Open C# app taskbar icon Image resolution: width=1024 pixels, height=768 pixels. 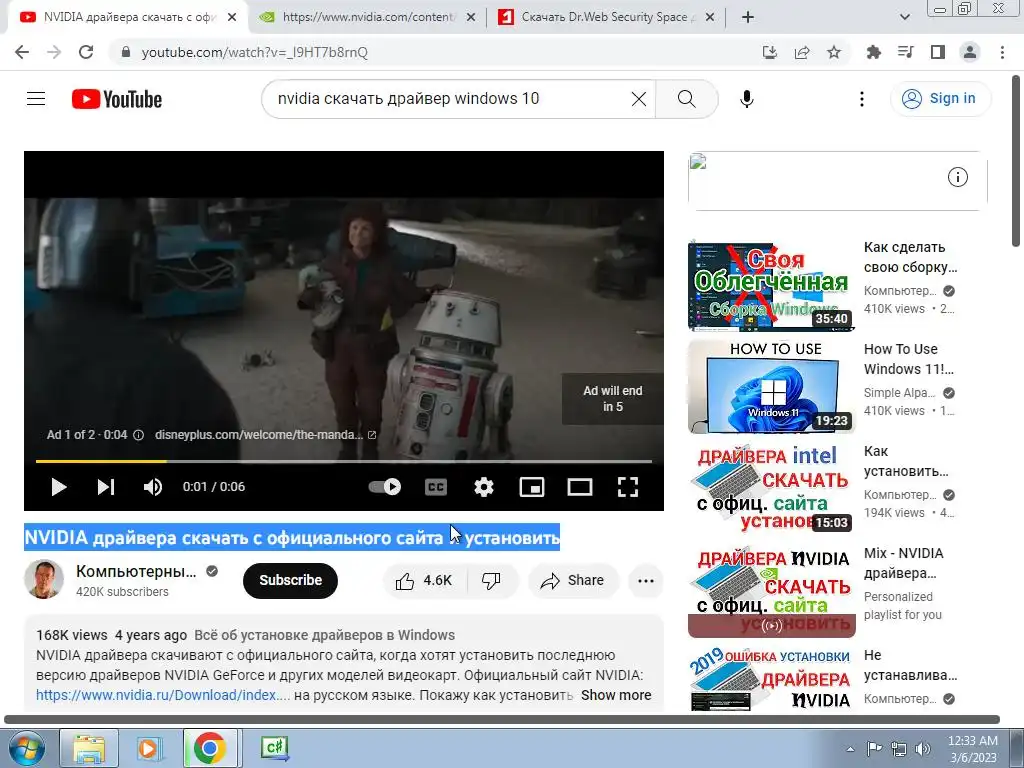pyautogui.click(x=274, y=748)
